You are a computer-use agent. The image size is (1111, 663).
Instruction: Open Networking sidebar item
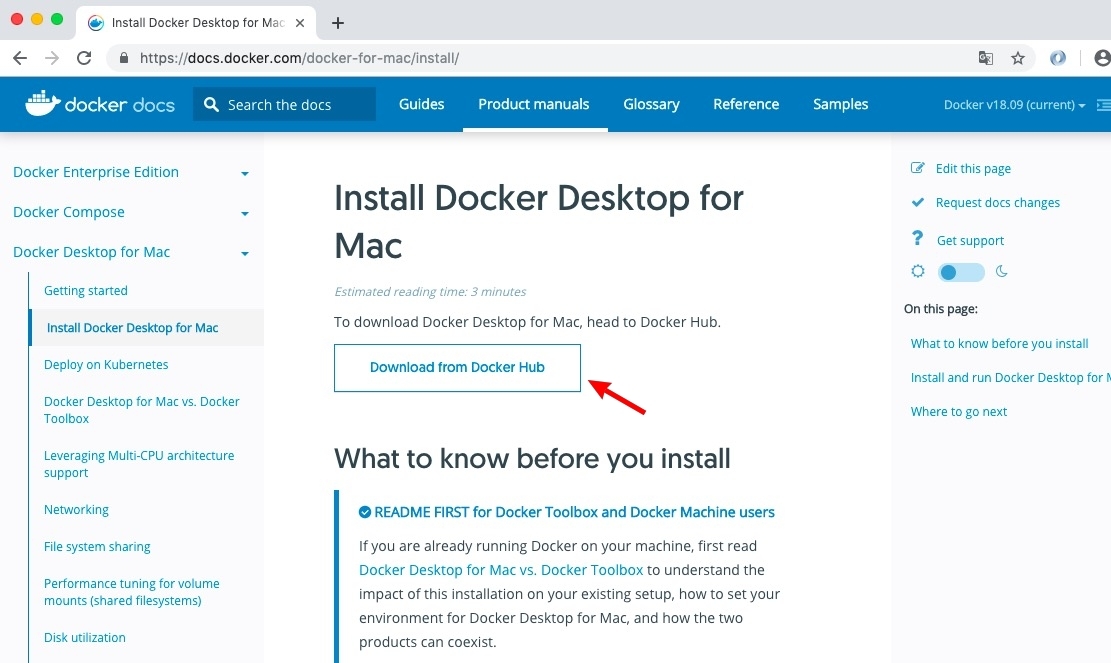pyautogui.click(x=77, y=510)
